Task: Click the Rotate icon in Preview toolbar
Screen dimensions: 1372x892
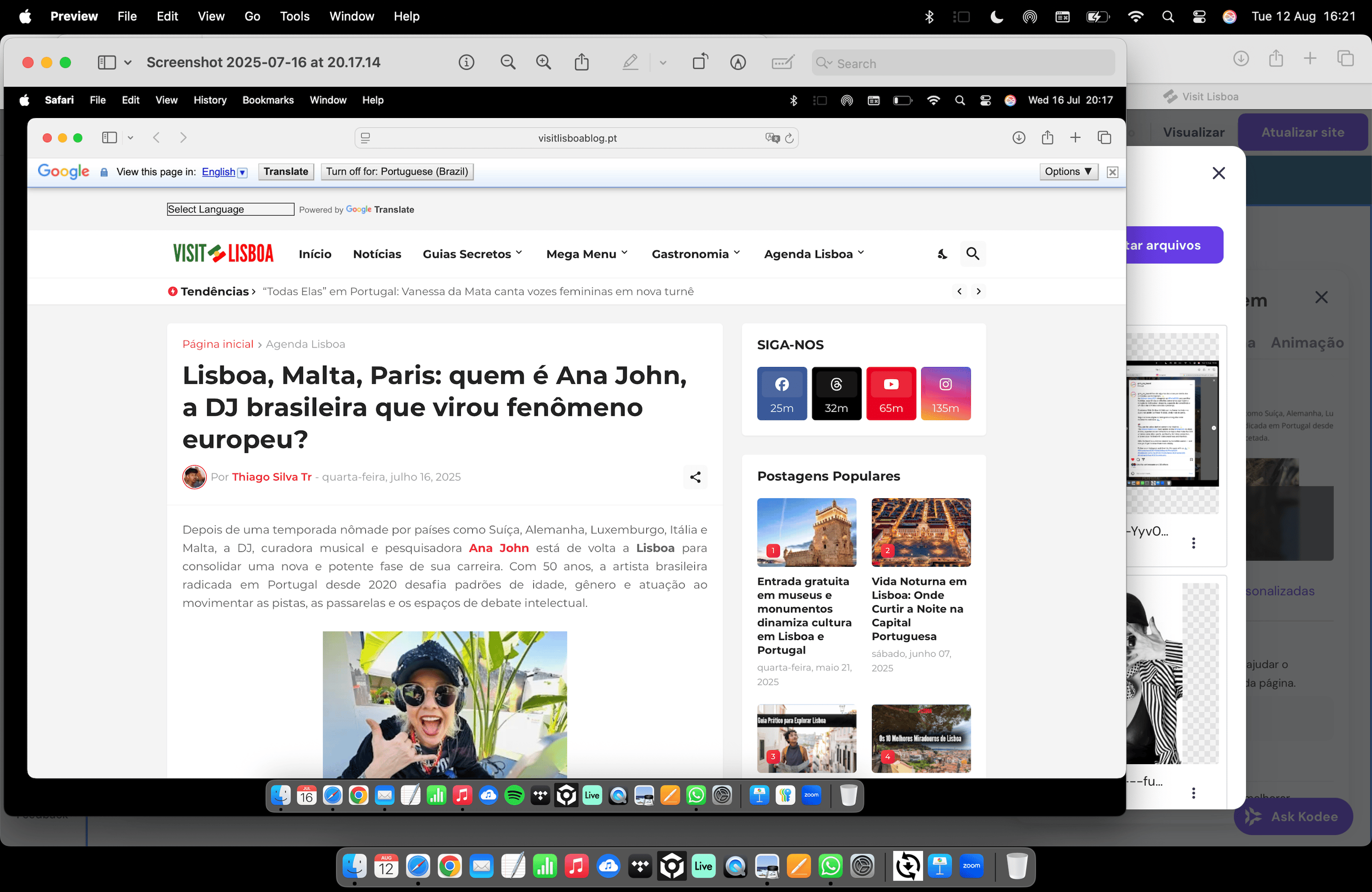Action: click(x=700, y=62)
